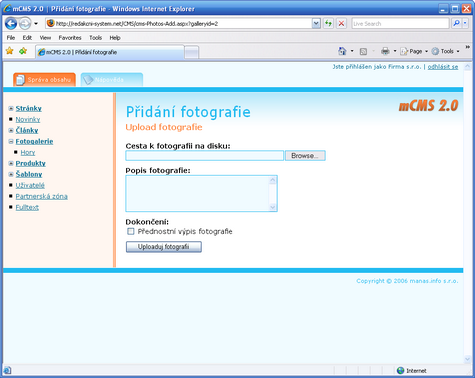This screenshot has height=378, width=475.
Task: Open the Produkty link
Action: tap(31, 163)
